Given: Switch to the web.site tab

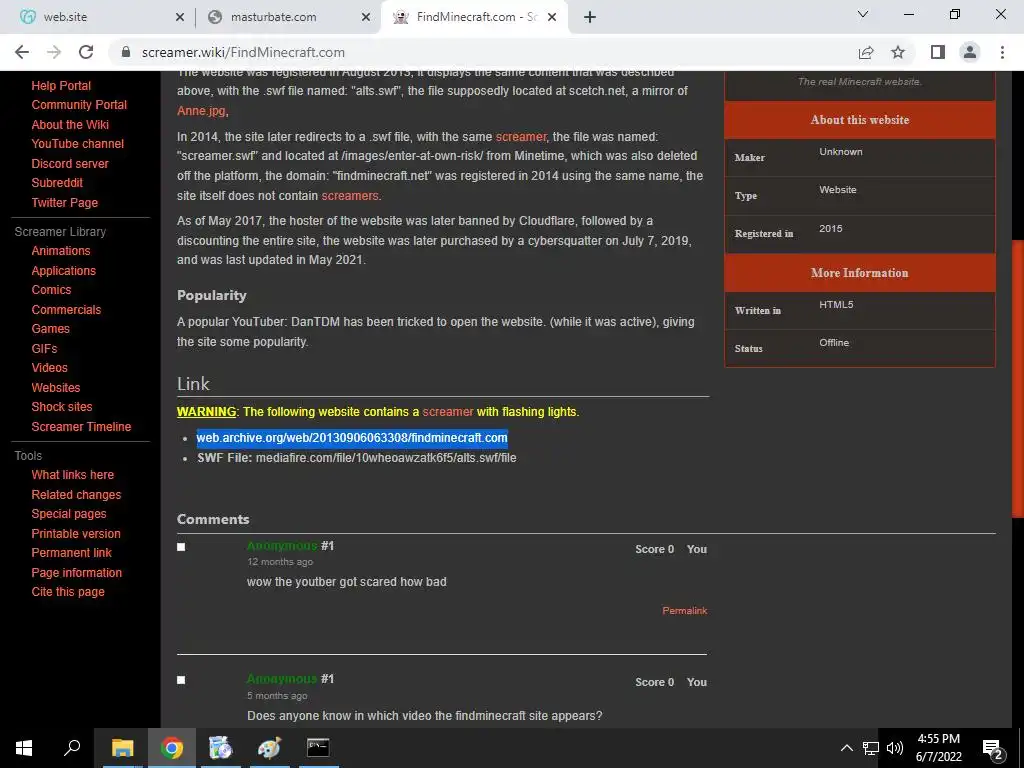Looking at the screenshot, I should (98, 18).
